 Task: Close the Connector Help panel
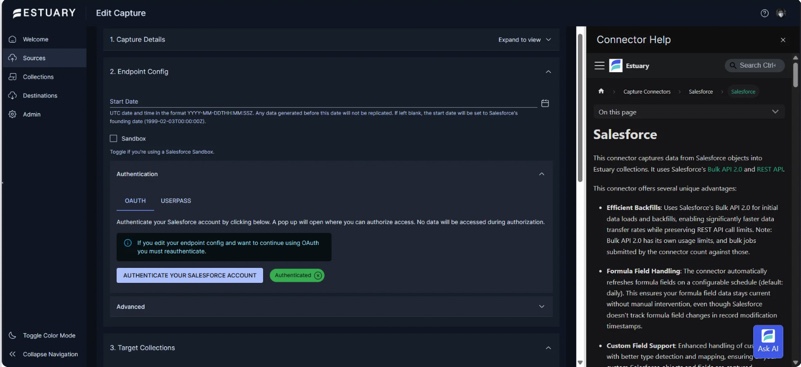[x=783, y=40]
